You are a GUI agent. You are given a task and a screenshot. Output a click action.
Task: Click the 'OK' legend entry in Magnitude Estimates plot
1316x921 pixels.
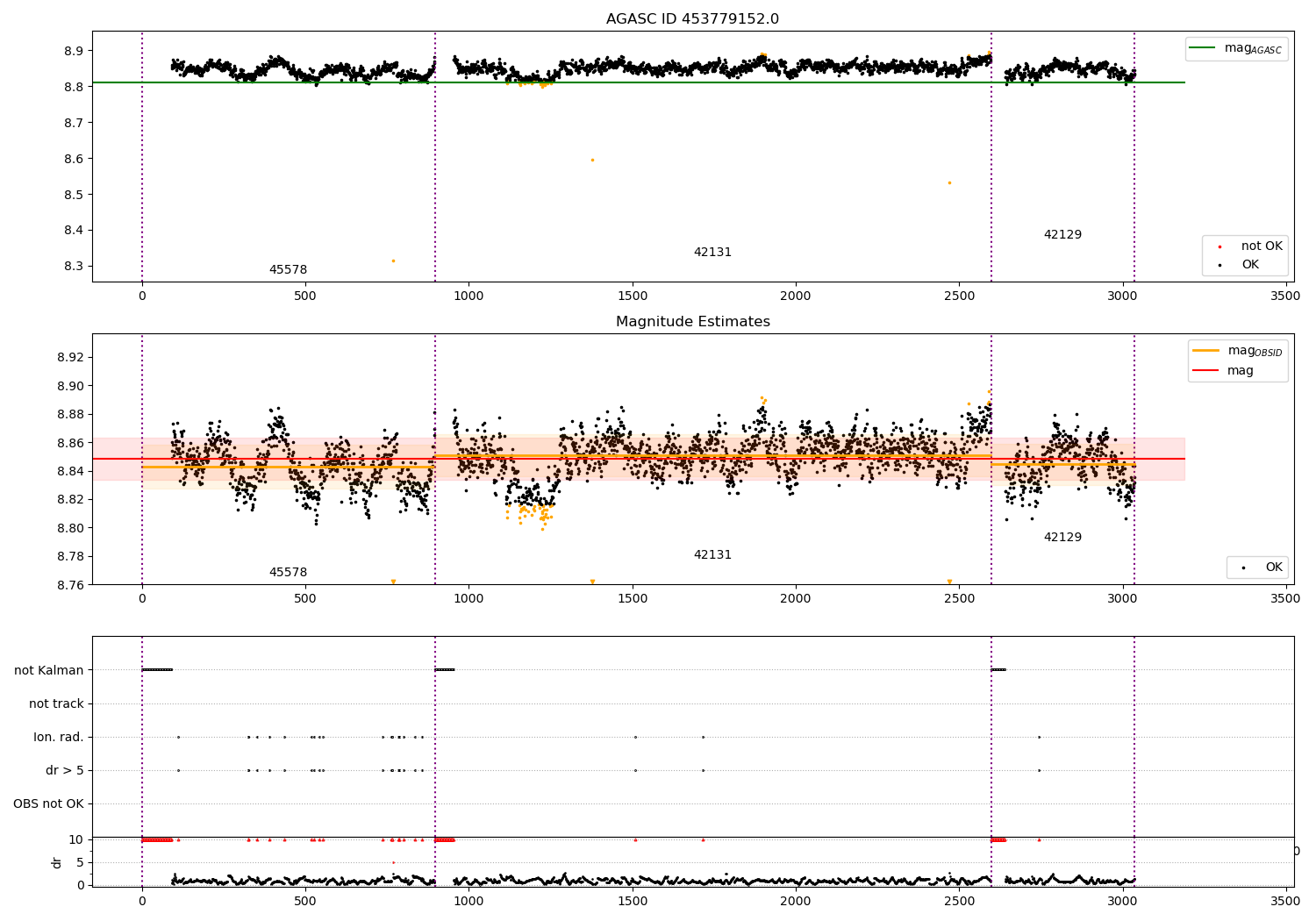point(1274,568)
